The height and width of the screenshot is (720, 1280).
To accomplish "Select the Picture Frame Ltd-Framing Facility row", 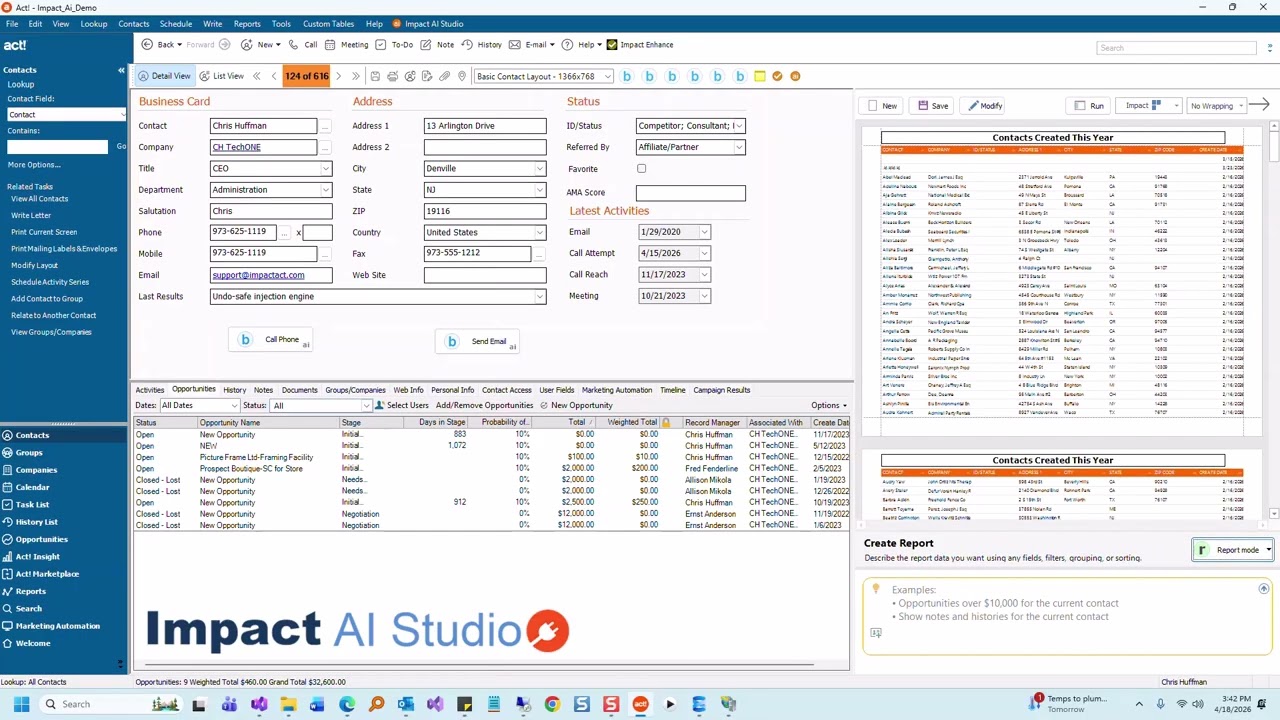I will coord(491,457).
